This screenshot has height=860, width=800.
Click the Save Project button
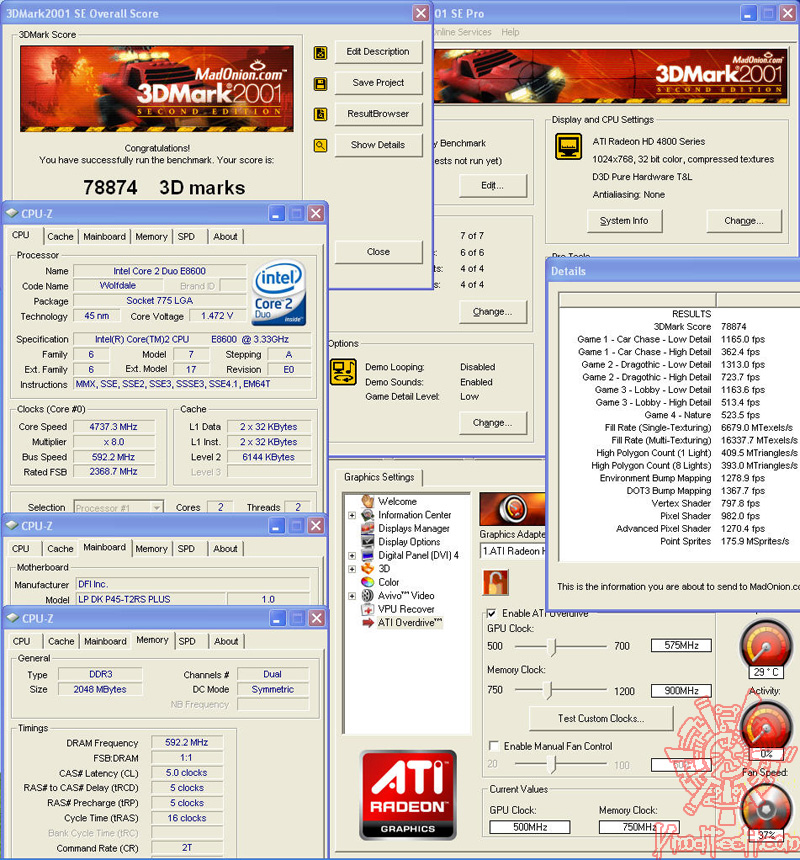(x=378, y=83)
